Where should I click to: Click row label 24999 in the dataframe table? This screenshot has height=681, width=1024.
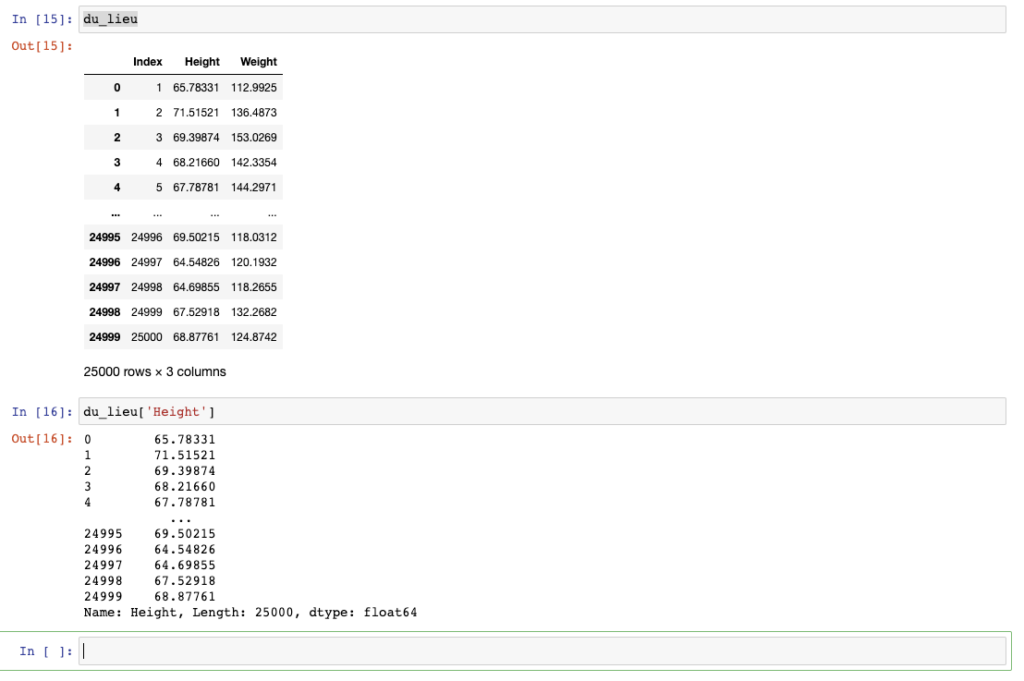(105, 337)
